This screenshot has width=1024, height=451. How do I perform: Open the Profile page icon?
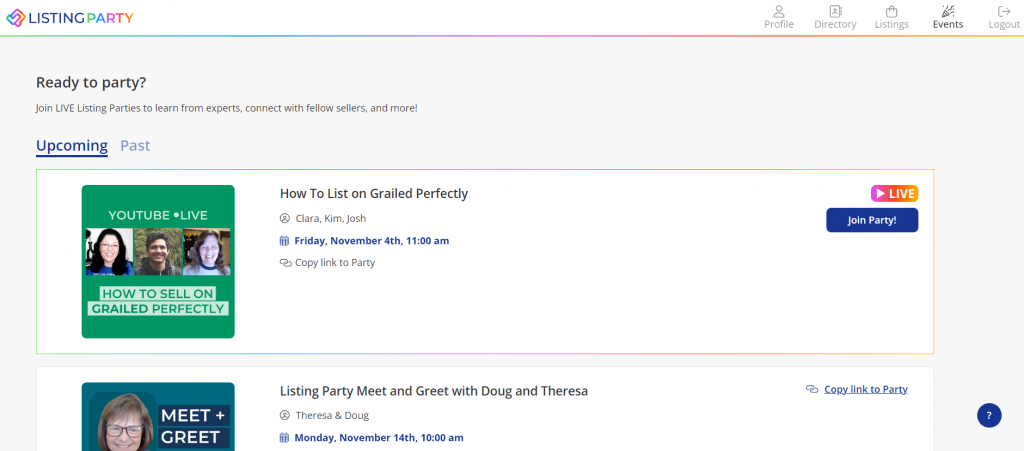(778, 12)
